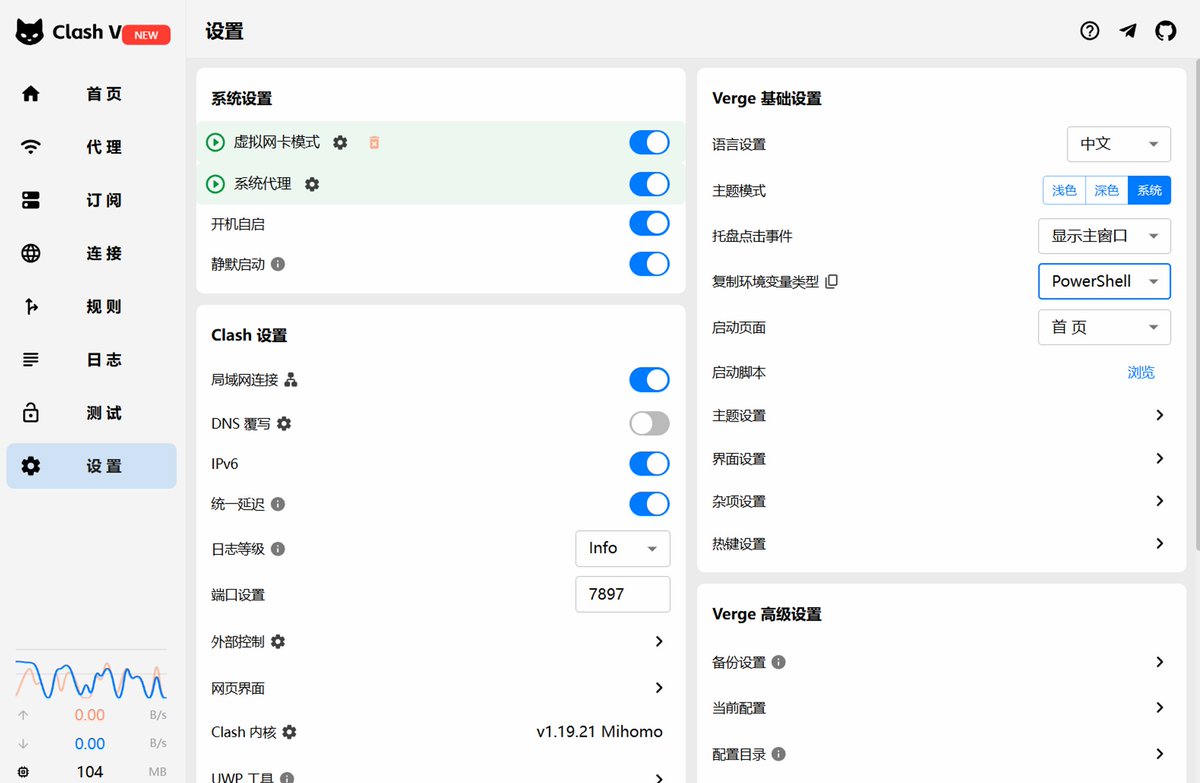Expand the 网页界面 row chevron
Image resolution: width=1200 pixels, height=783 pixels.
point(659,688)
